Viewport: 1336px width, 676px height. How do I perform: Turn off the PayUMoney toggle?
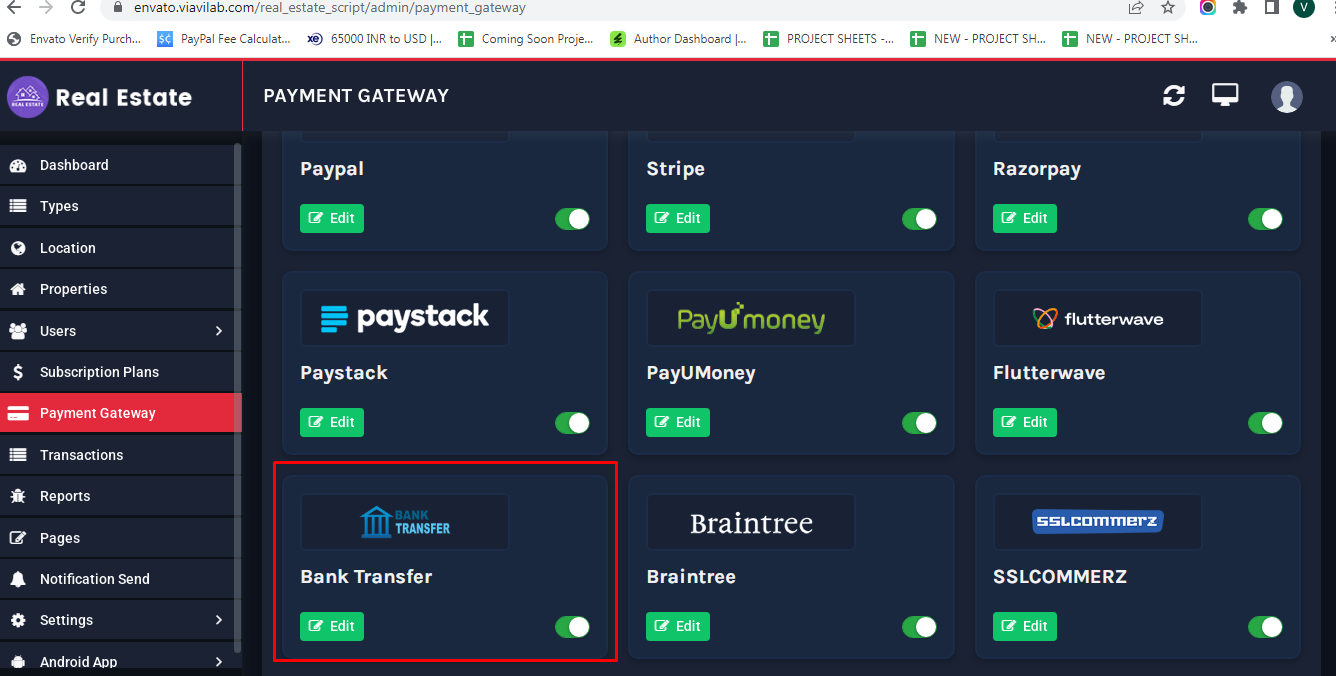coord(919,423)
